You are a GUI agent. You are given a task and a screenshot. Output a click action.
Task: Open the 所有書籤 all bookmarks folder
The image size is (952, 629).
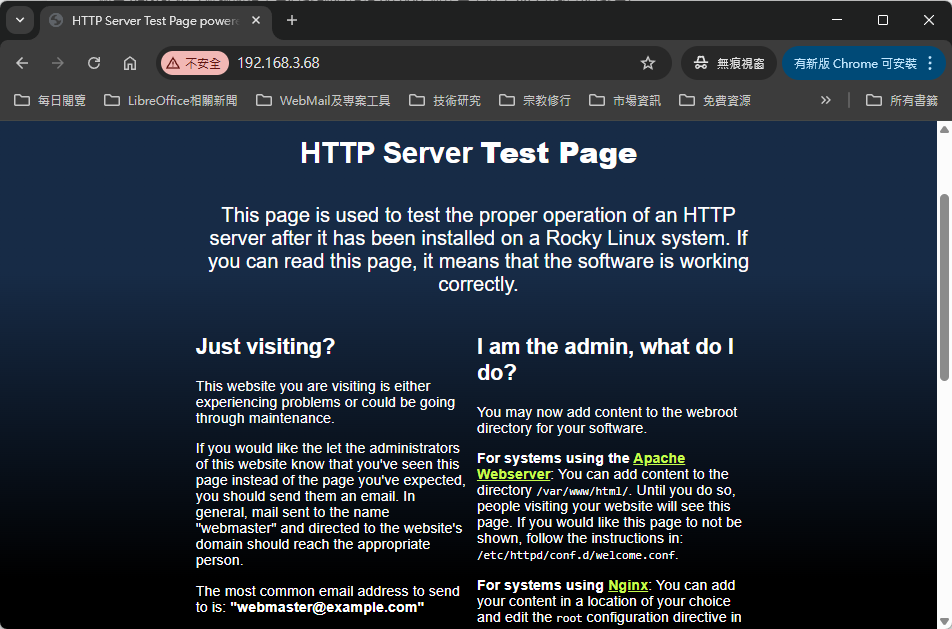click(902, 100)
